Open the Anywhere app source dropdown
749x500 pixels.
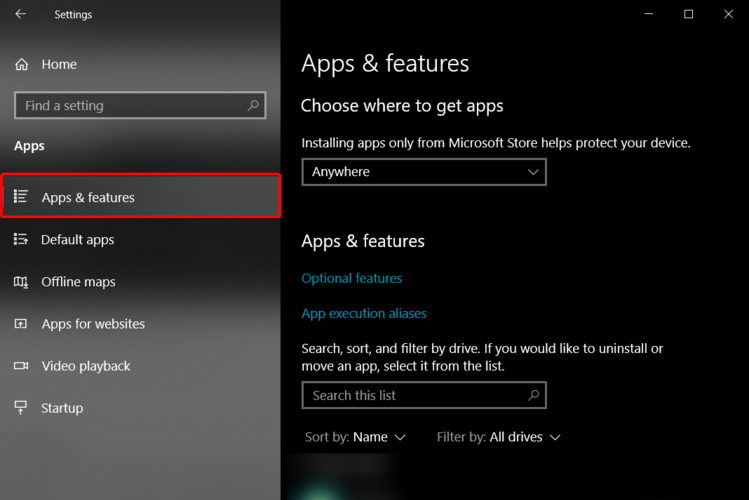(424, 172)
